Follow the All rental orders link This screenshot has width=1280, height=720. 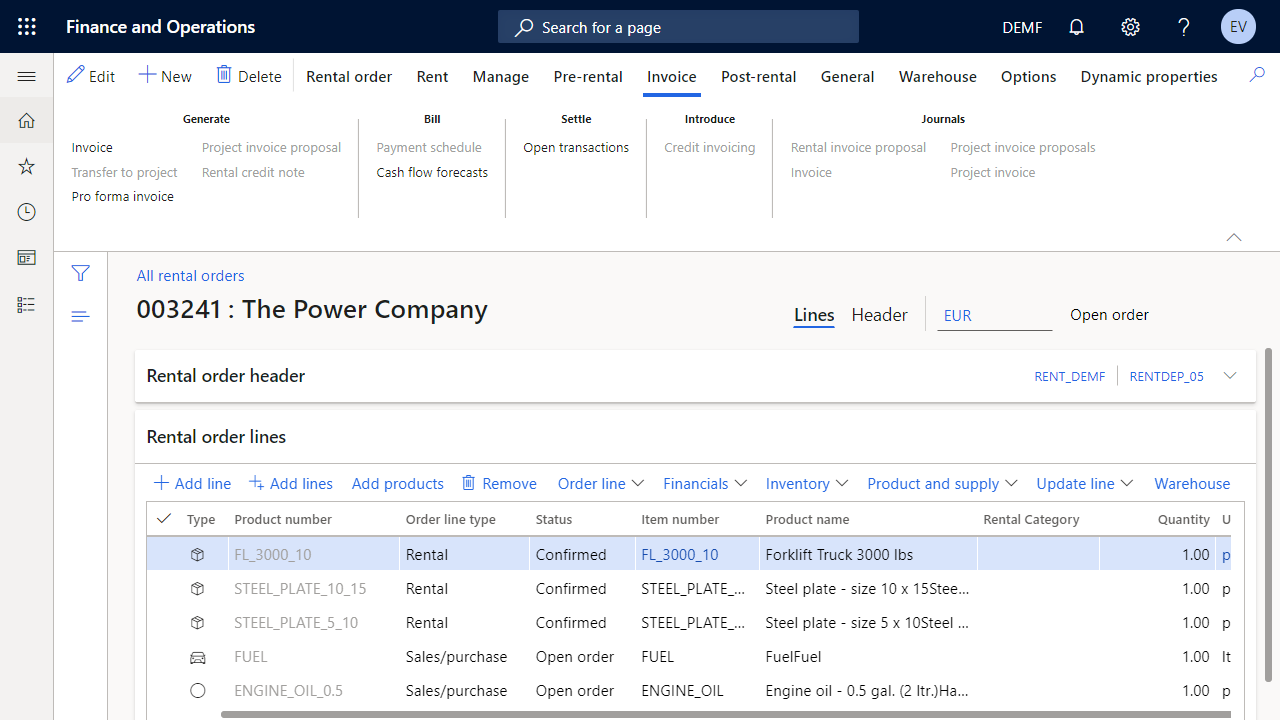(191, 276)
